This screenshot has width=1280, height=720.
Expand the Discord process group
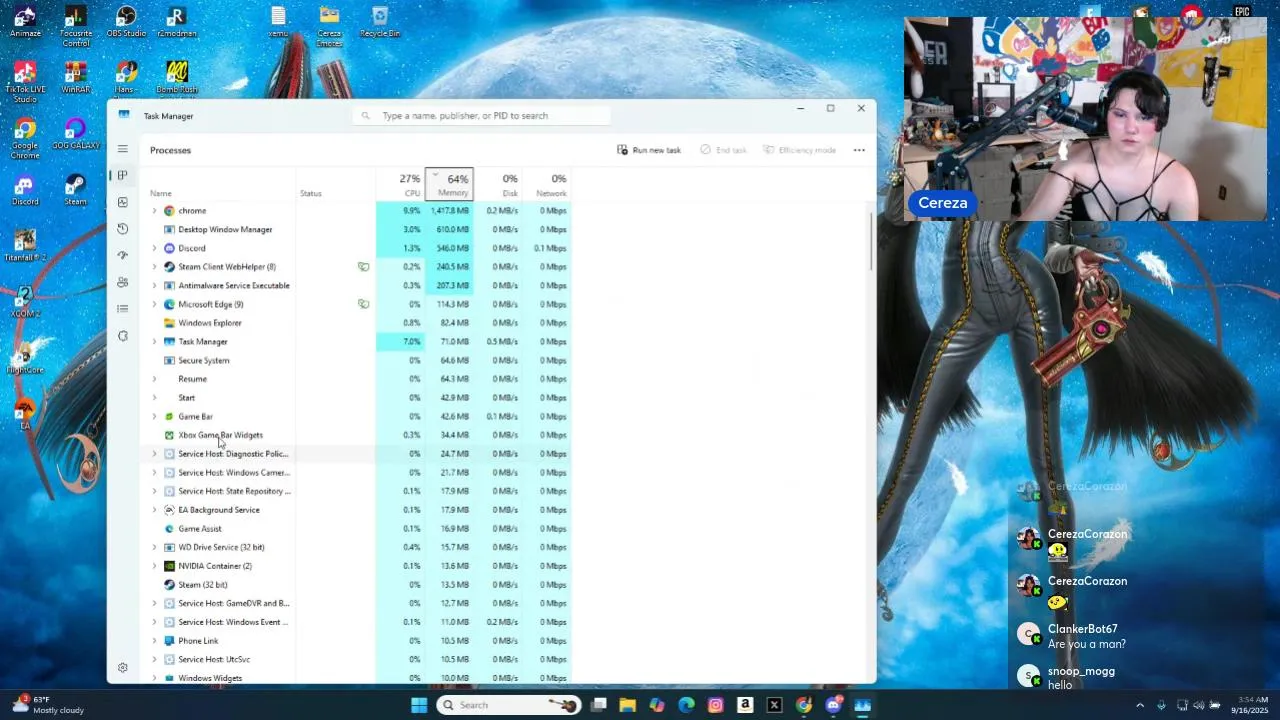point(154,248)
